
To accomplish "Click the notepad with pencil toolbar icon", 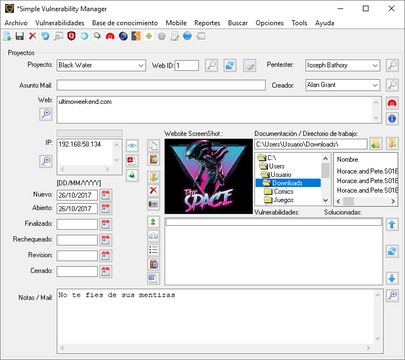I will 175,36.
